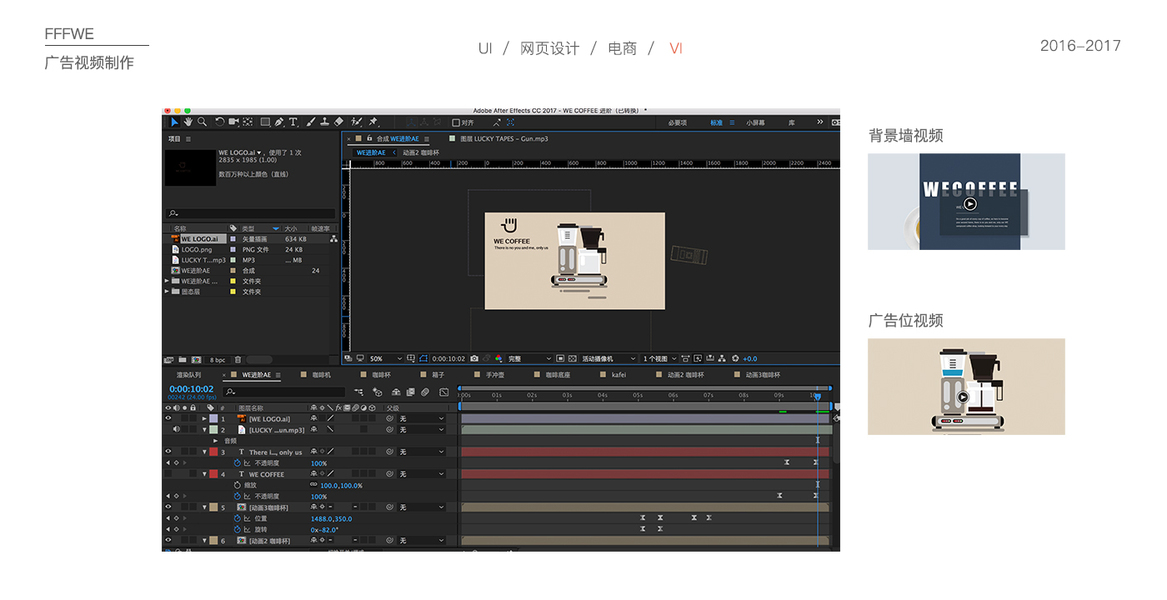Select the Roto Brush tool

(x=357, y=121)
